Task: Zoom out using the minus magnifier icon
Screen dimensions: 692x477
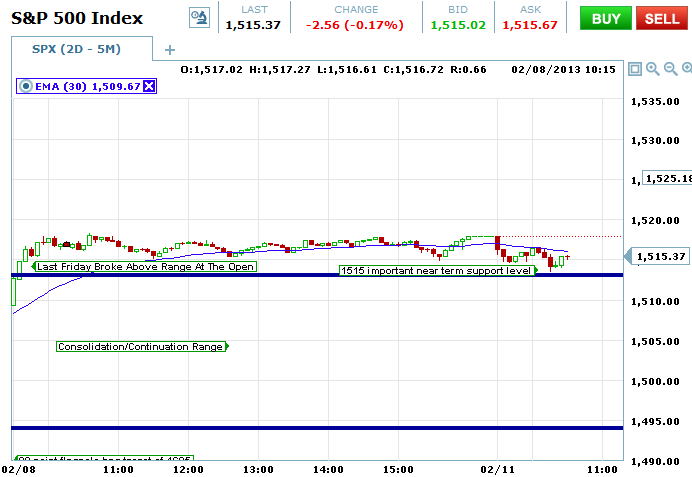Action: point(670,69)
